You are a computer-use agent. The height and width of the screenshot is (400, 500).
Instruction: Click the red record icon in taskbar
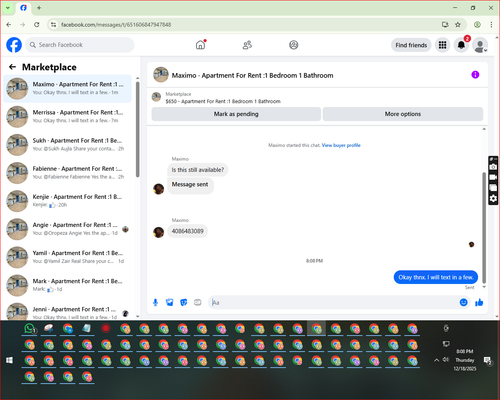click(106, 329)
